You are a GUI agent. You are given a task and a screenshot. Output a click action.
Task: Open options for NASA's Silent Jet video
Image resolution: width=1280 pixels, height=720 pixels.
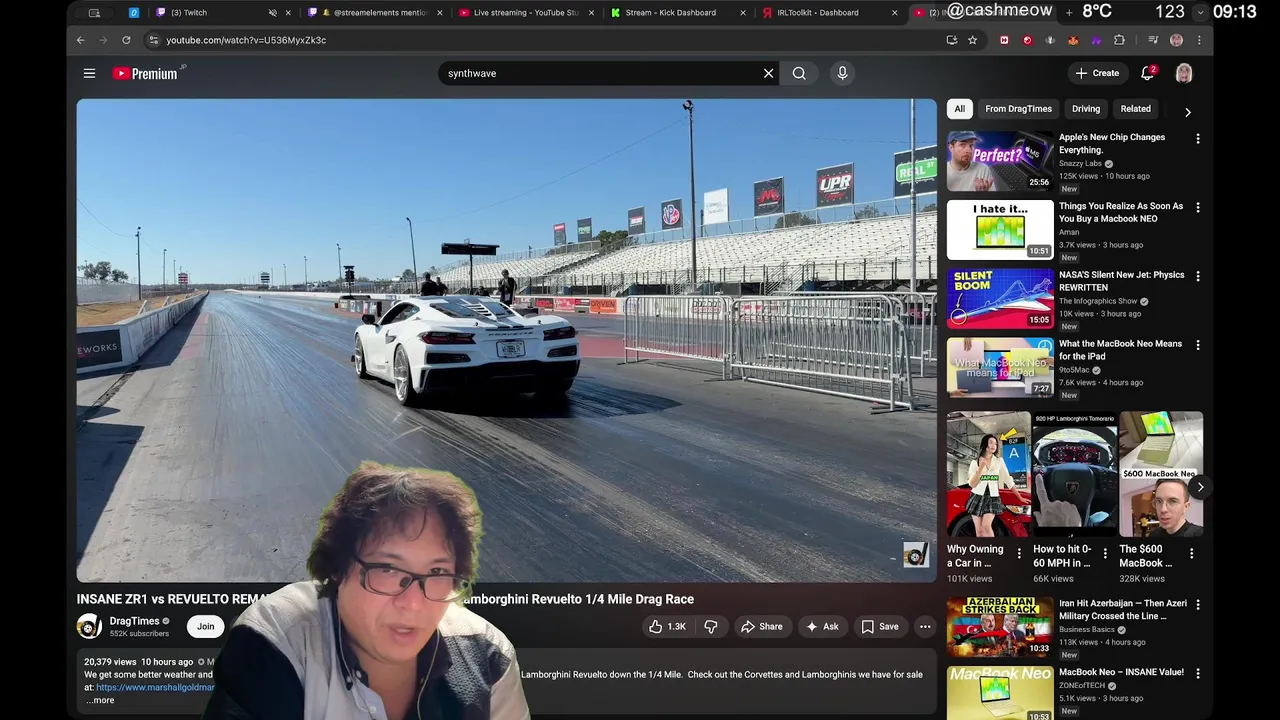pos(1198,276)
